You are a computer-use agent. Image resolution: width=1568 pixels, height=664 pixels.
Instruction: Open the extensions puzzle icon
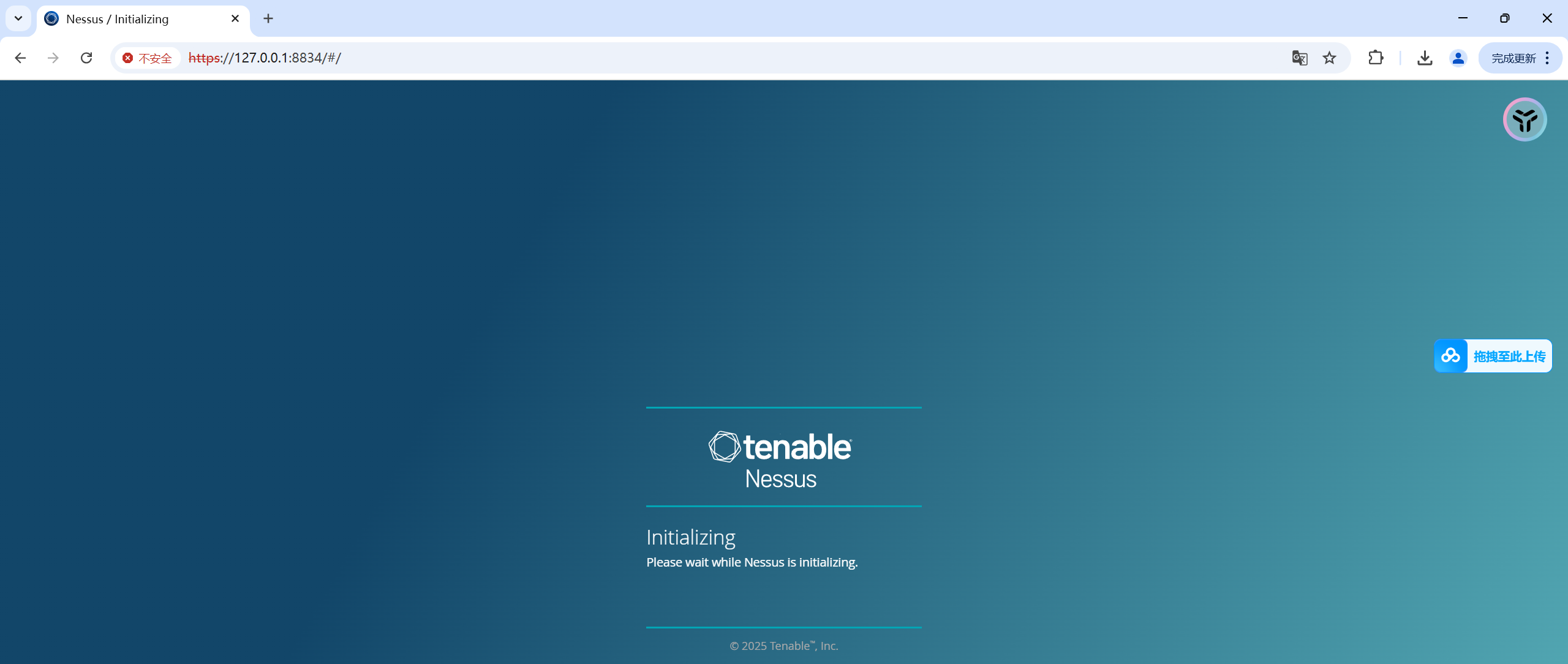pyautogui.click(x=1376, y=58)
